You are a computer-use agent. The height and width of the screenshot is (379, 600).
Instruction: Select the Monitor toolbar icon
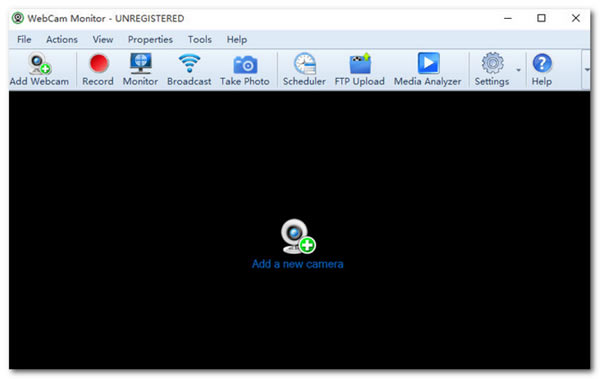(x=140, y=63)
